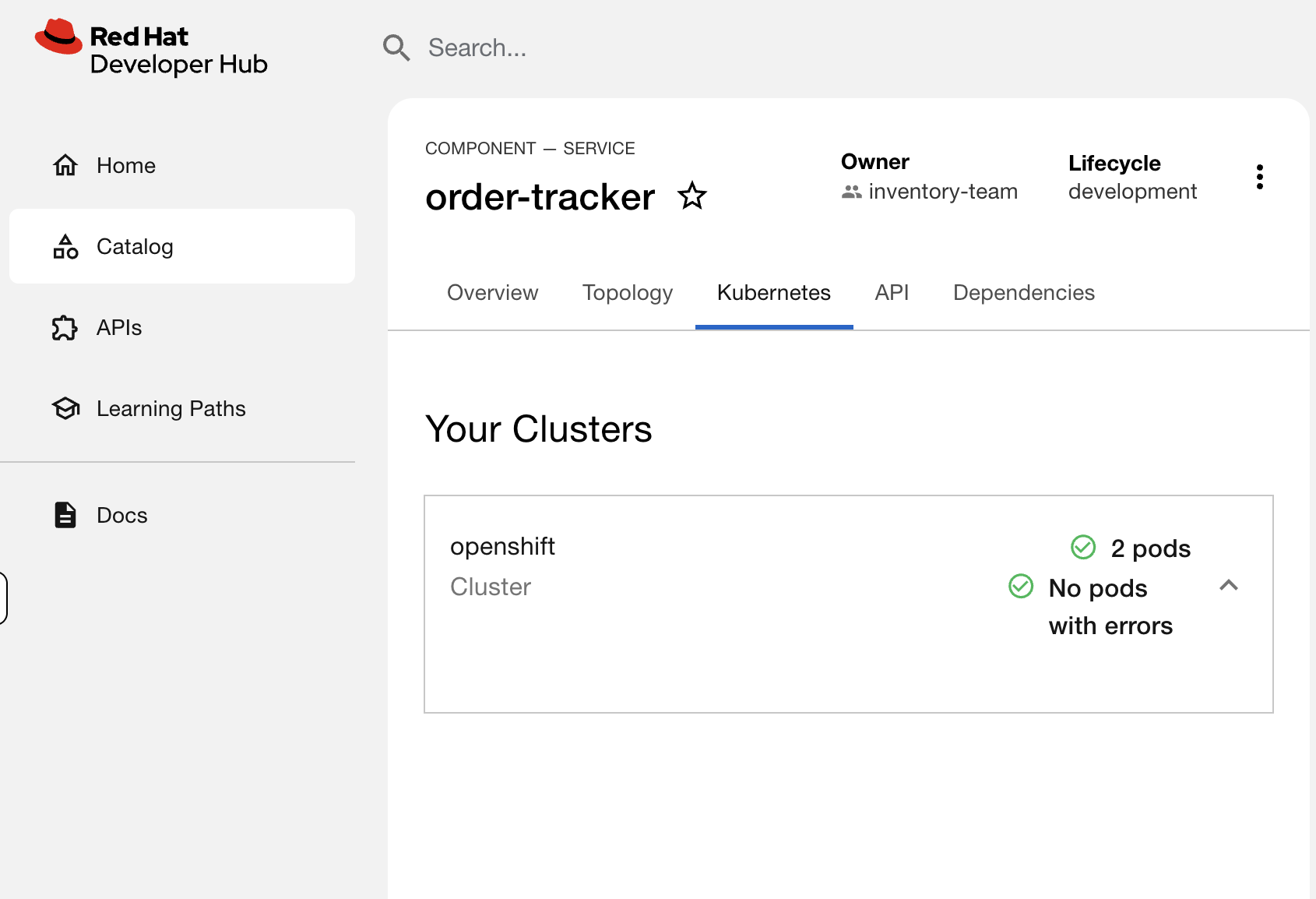Click the APIs puzzle piece icon
The image size is (1316, 899).
[65, 327]
